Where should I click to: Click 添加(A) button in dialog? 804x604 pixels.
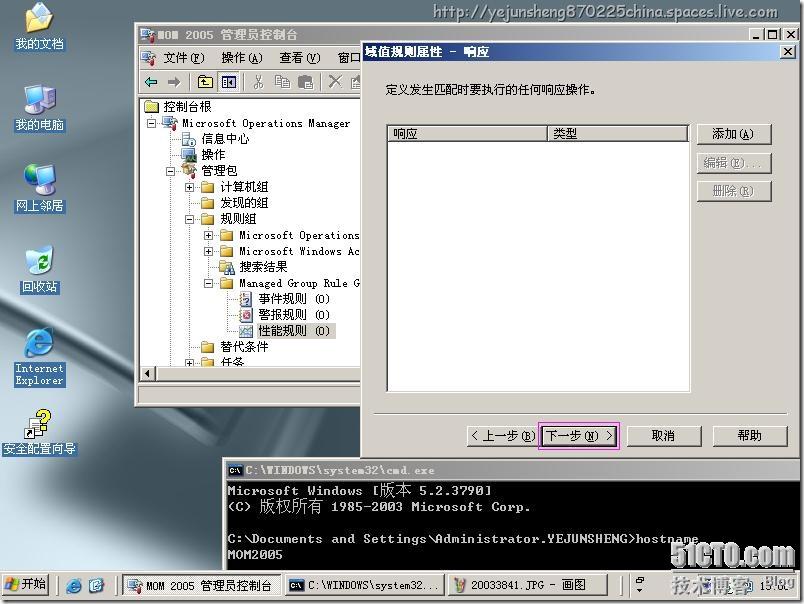click(733, 134)
